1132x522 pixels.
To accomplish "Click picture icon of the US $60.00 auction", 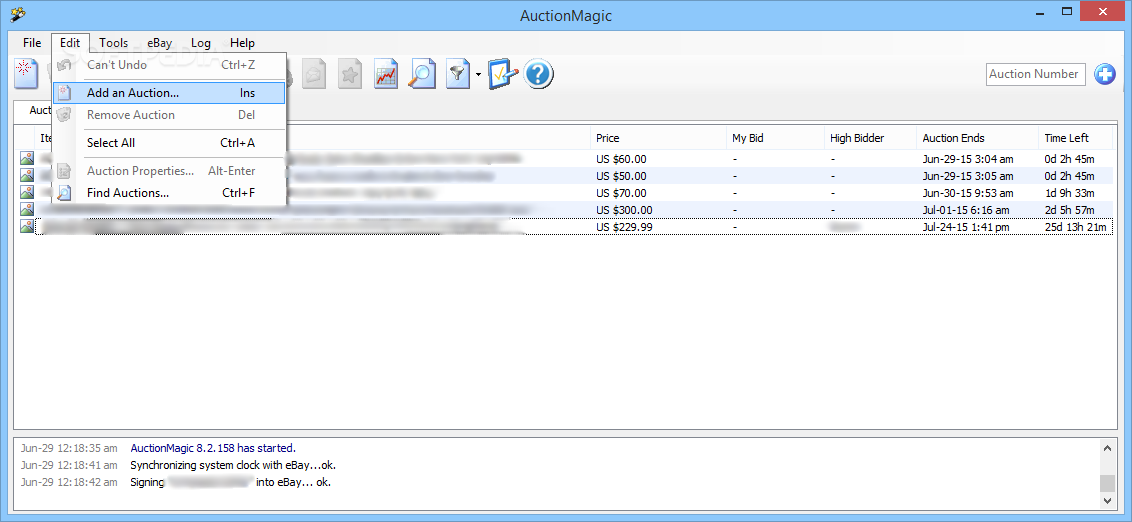I will pyautogui.click(x=27, y=158).
